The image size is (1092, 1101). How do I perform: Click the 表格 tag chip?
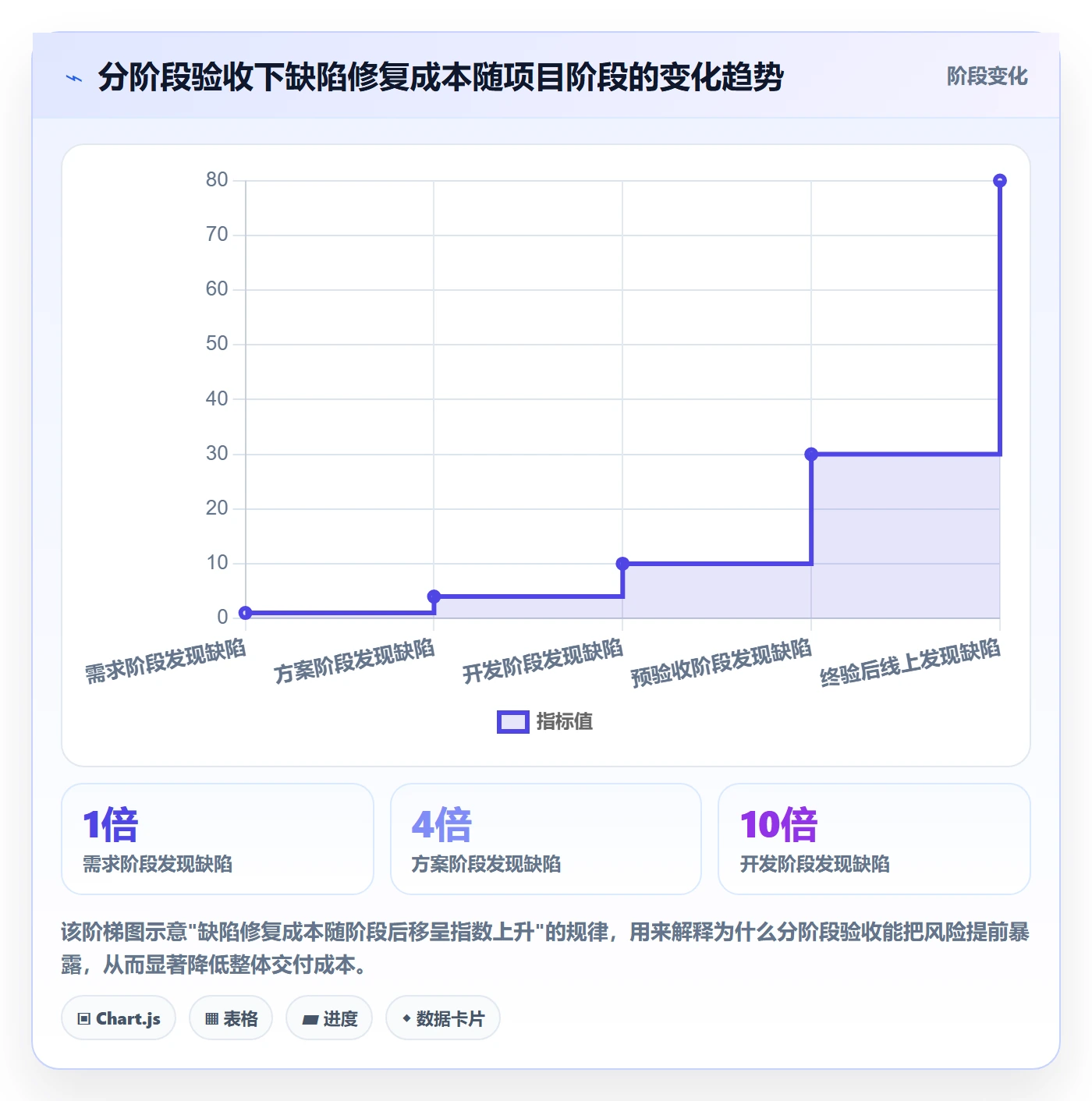[231, 1018]
